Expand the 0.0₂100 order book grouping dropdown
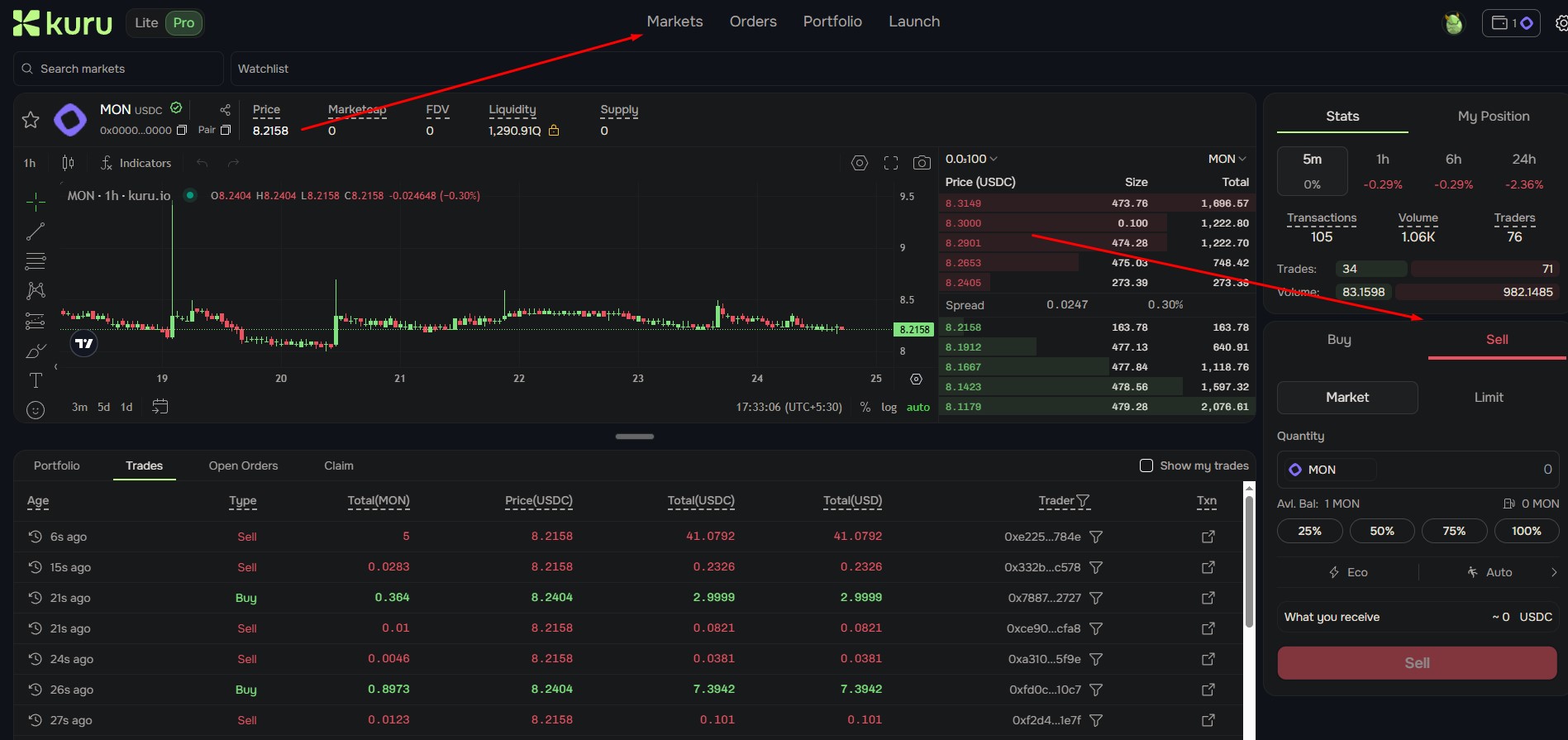1568x740 pixels. (971, 159)
